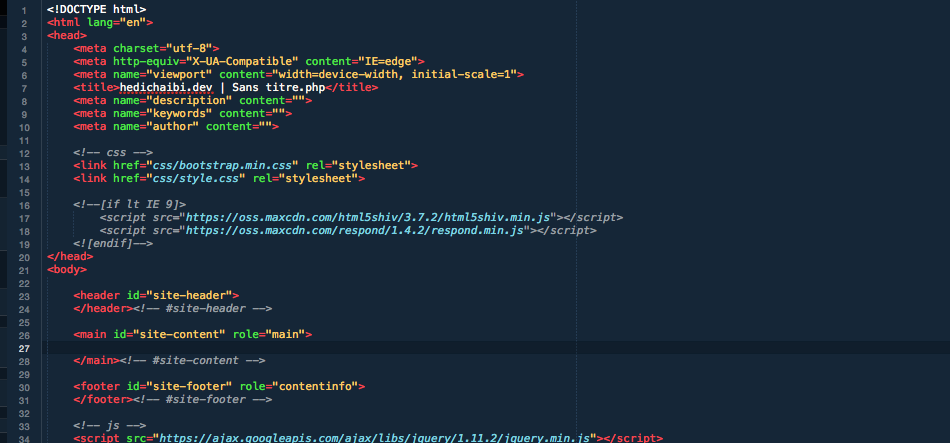Viewport: 950px width, 443px height.
Task: Click the closing </head> tag
Action: (x=70, y=256)
